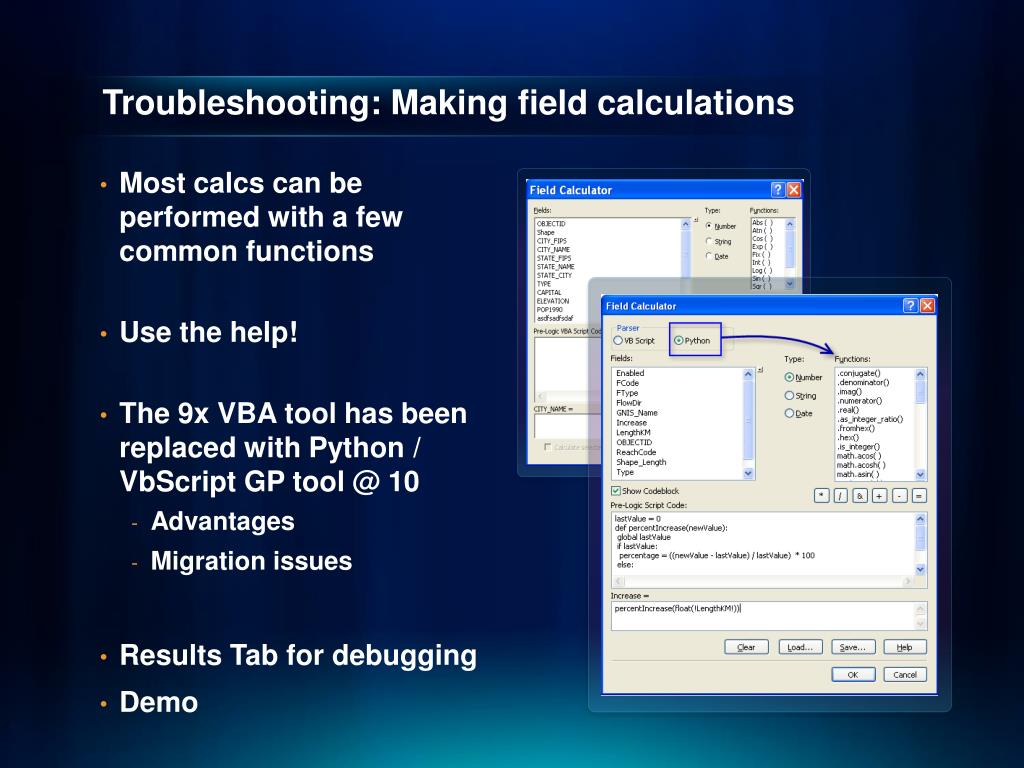Close the back Field Calculator window
Viewport: 1024px width, 768px height.
click(793, 189)
